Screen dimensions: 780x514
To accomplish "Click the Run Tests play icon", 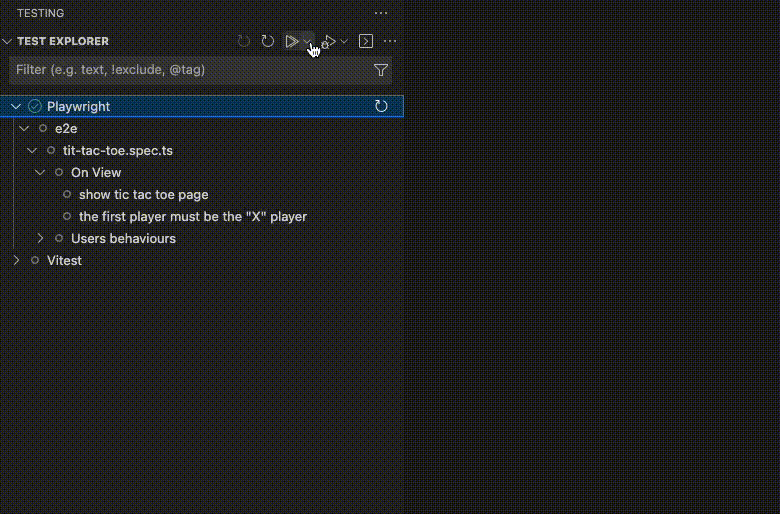I will click(x=292, y=41).
